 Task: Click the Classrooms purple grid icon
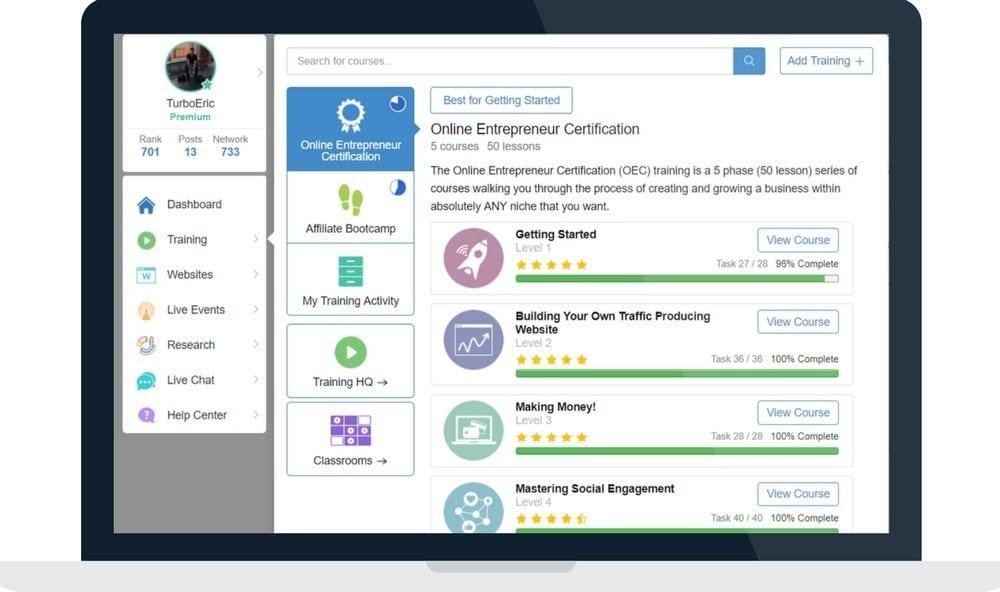point(350,431)
